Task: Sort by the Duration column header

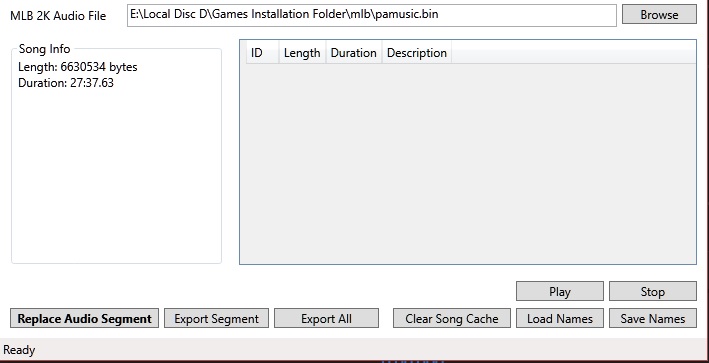Action: pyautogui.click(x=354, y=53)
